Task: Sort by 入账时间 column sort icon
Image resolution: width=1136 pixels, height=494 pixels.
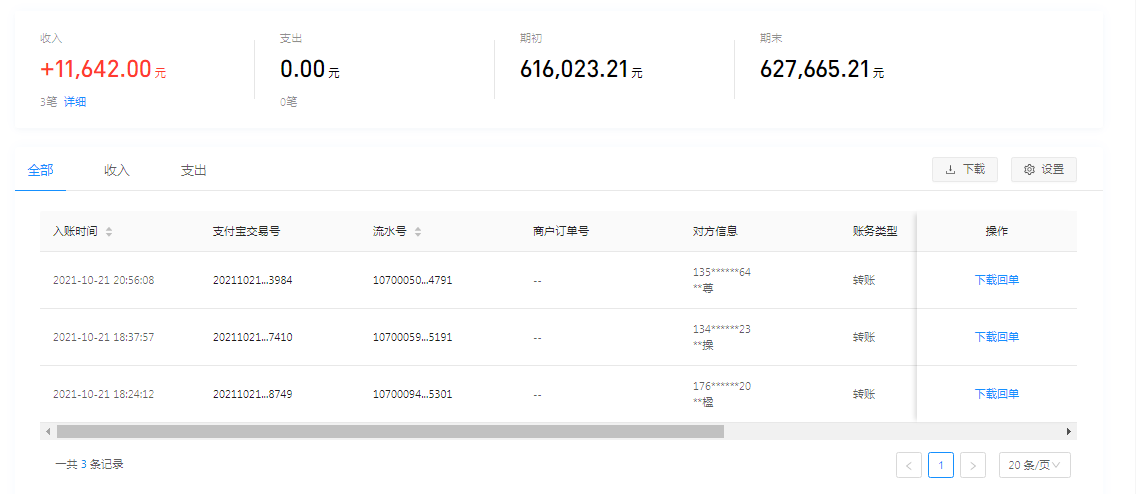Action: (109, 232)
